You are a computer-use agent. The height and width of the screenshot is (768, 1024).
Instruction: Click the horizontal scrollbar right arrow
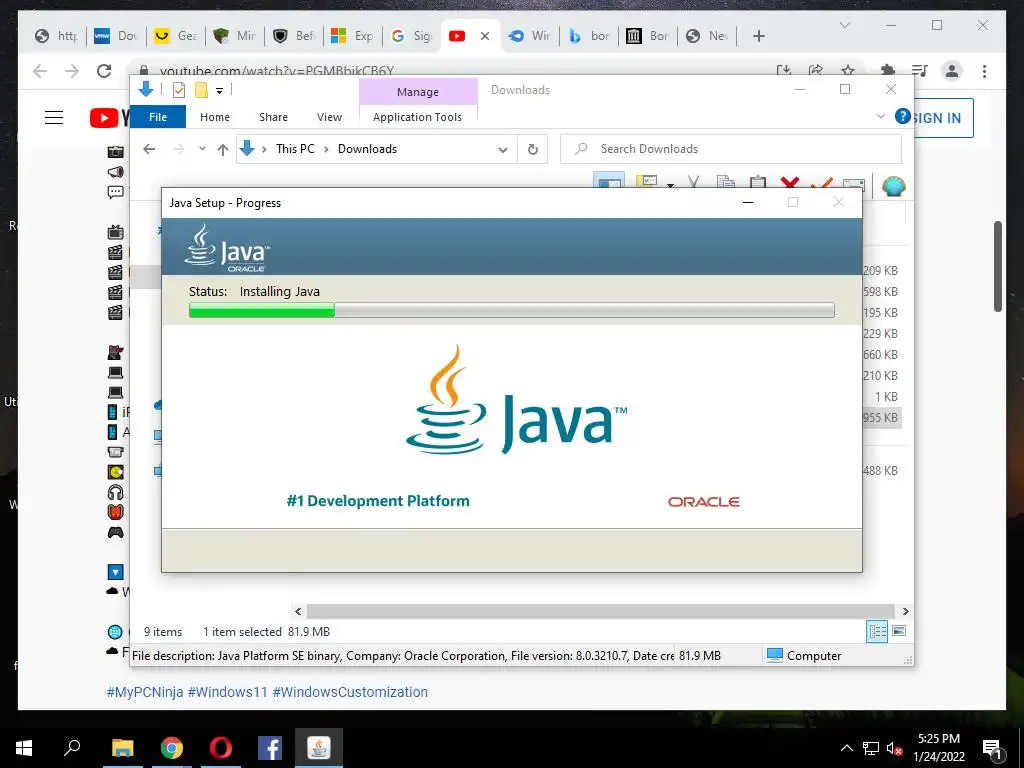click(905, 611)
